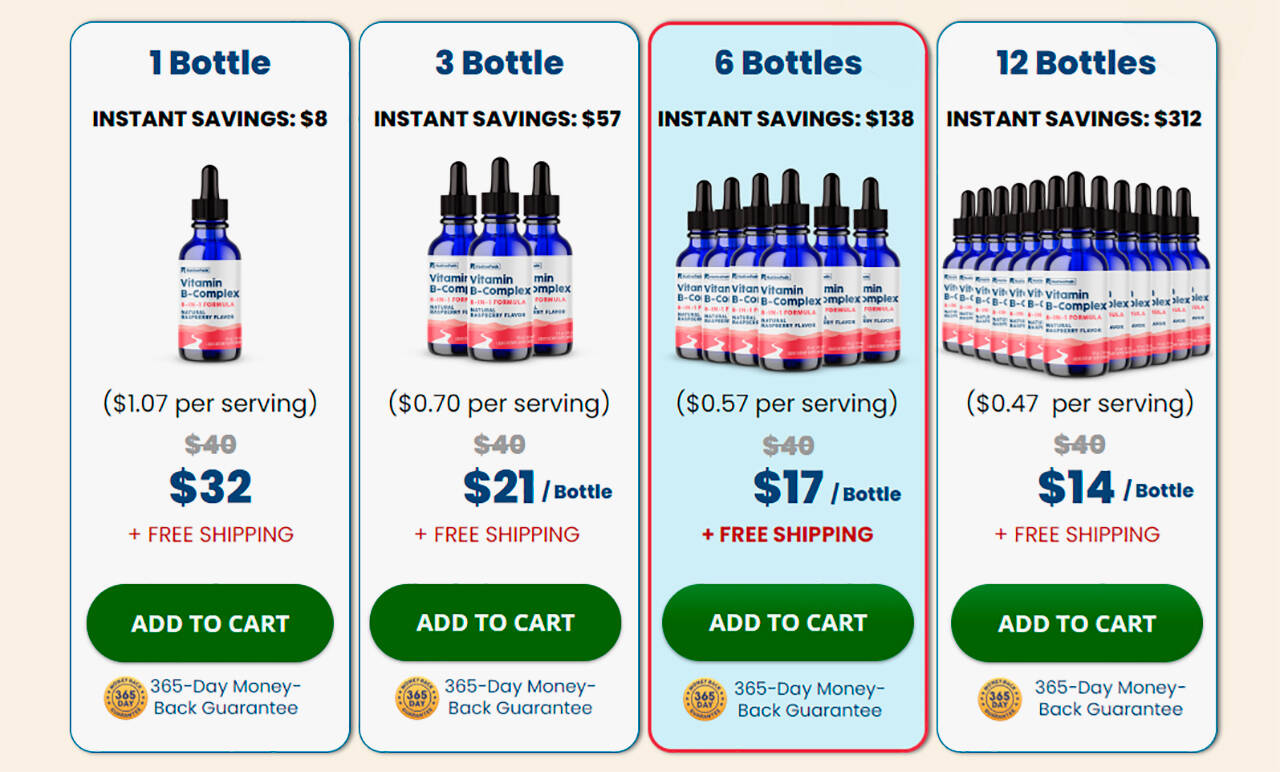Image resolution: width=1280 pixels, height=772 pixels.
Task: Click the $32 price text
Action: [x=210, y=487]
